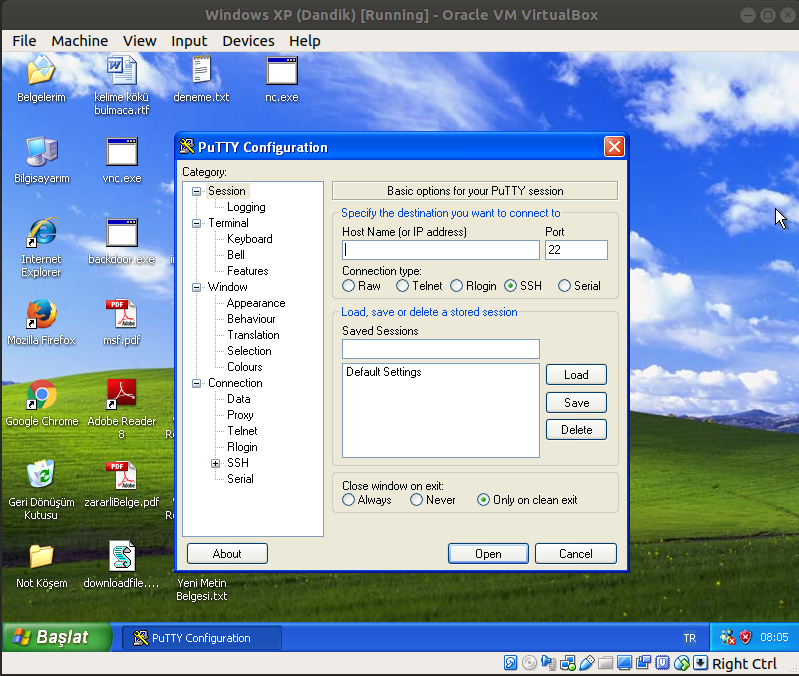Image resolution: width=799 pixels, height=676 pixels.
Task: Select nc.exe desktop icon
Action: pyautogui.click(x=282, y=71)
